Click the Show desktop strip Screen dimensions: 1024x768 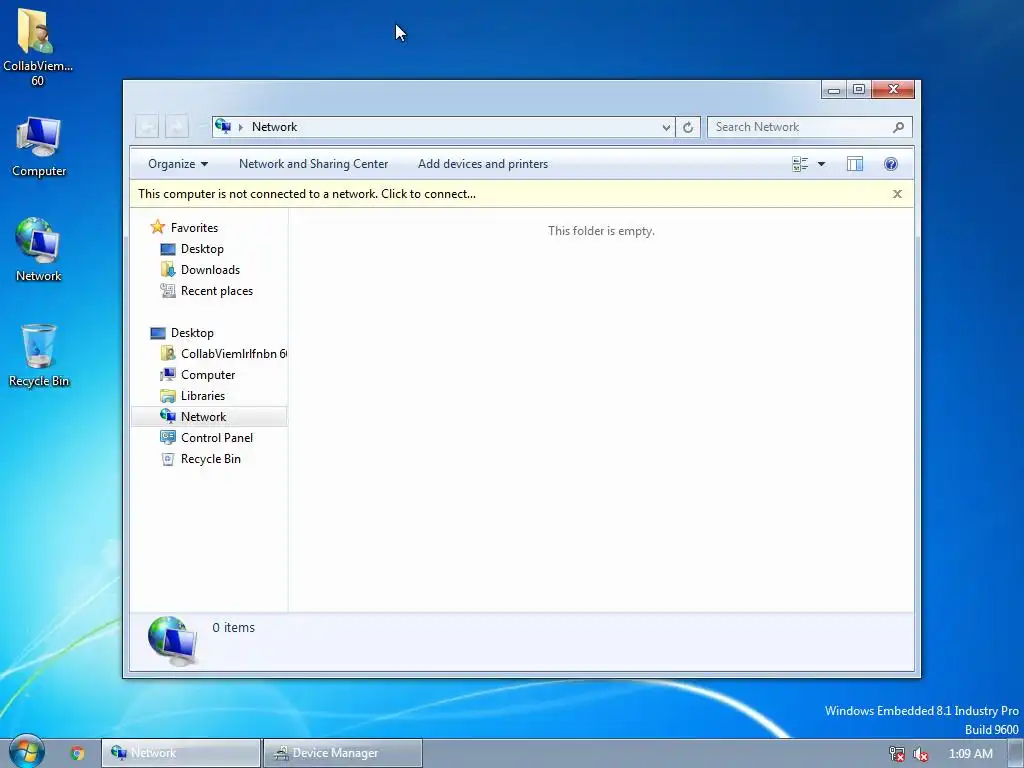[1015, 754]
